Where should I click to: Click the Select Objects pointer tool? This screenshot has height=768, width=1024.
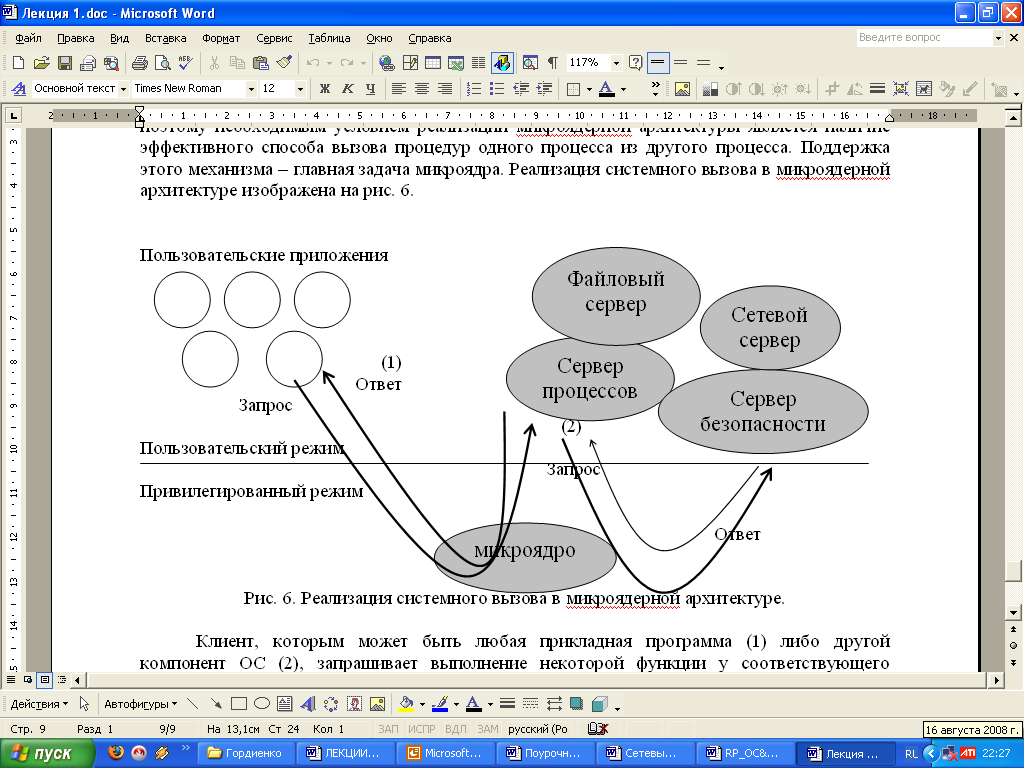(x=84, y=704)
